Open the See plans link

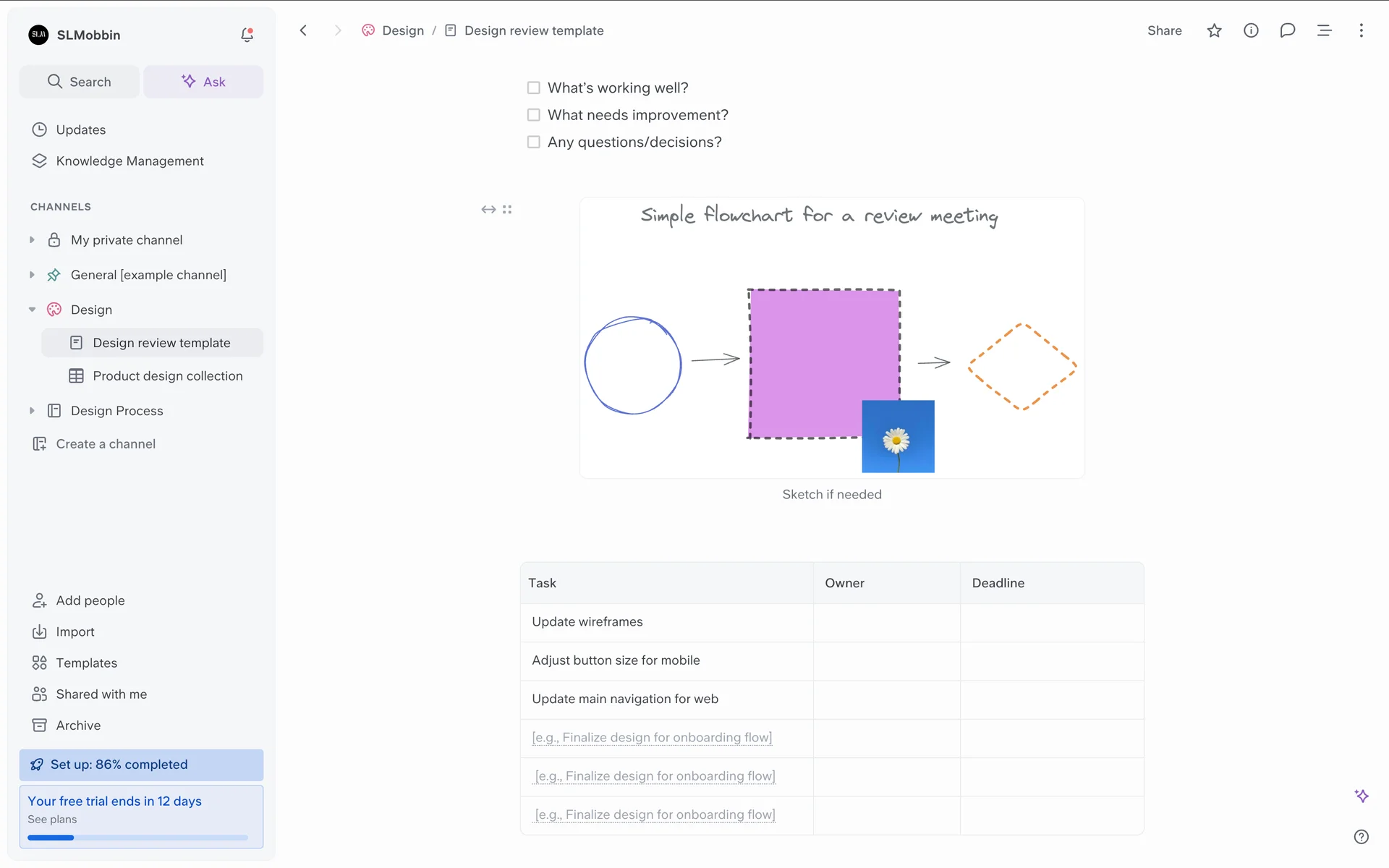point(52,820)
